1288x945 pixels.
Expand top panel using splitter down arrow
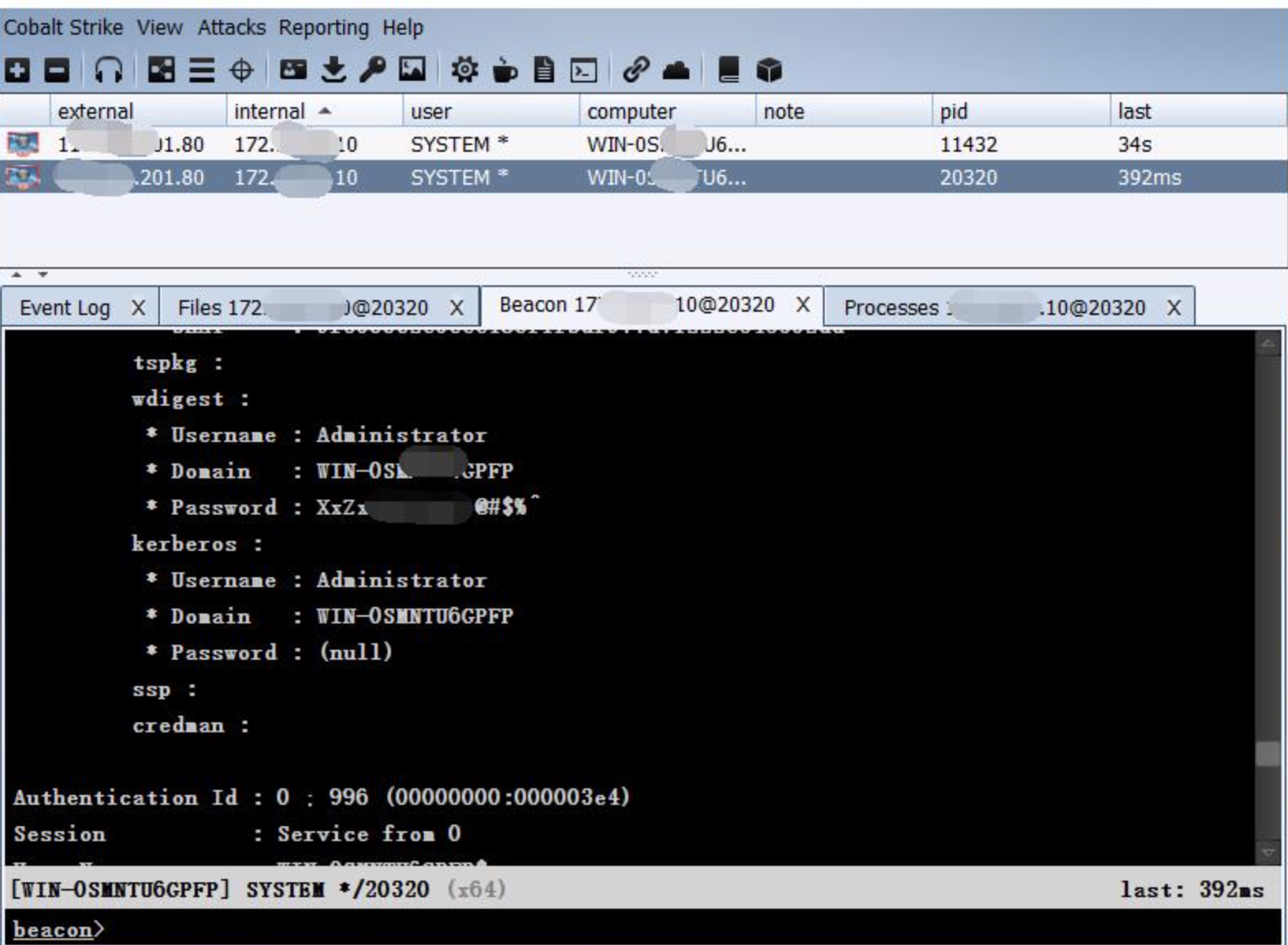tap(43, 275)
